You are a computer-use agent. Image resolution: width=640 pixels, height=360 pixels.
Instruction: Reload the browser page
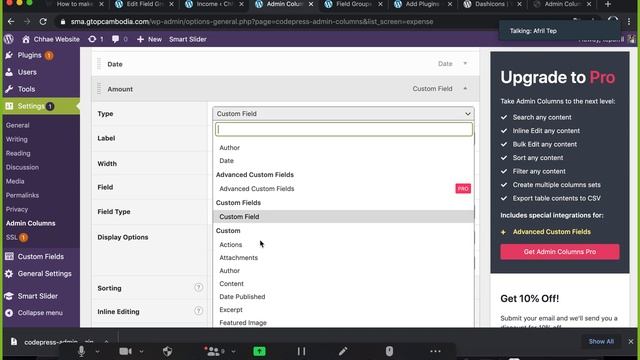43,22
